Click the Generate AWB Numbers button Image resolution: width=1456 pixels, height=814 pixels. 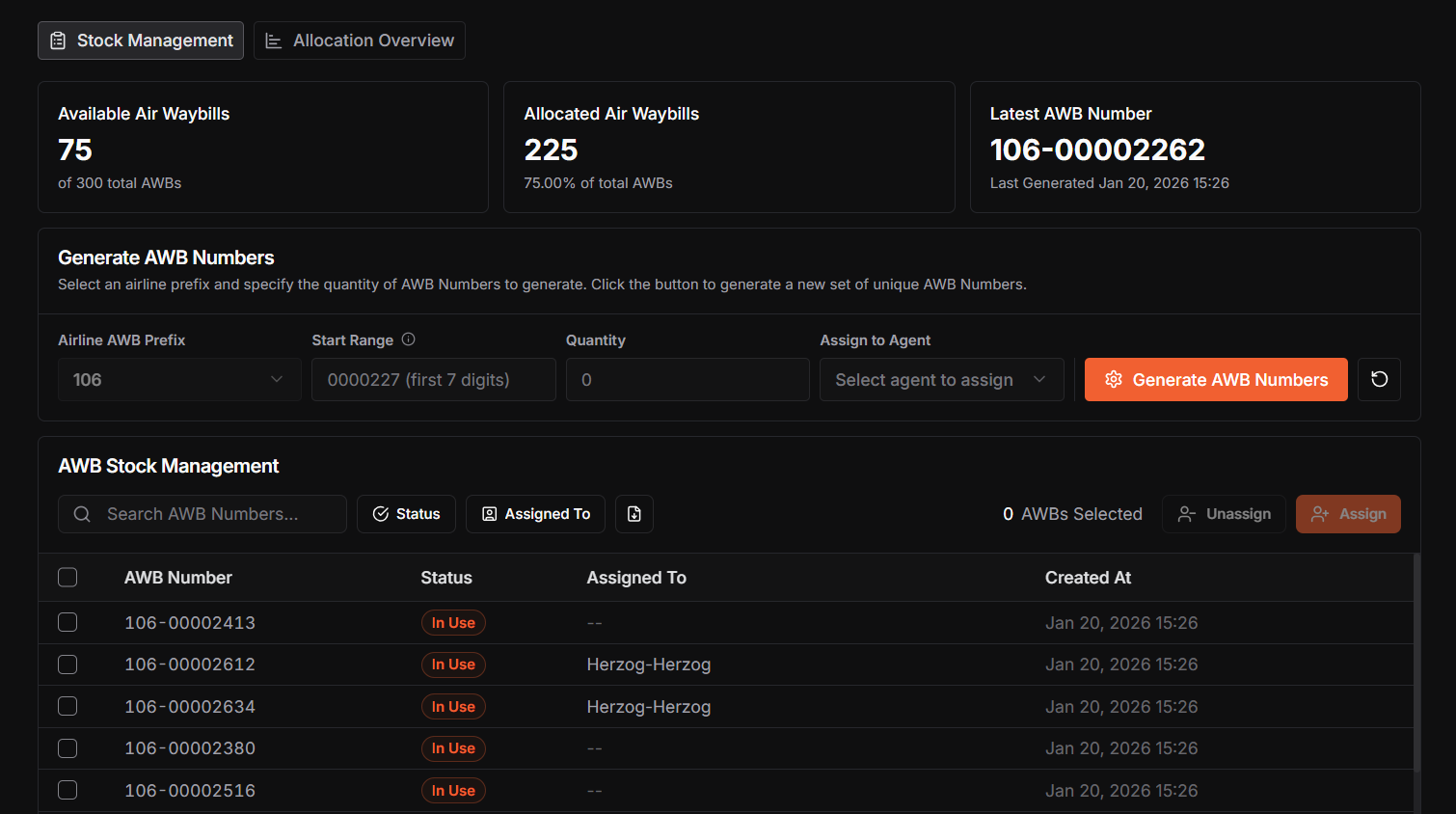(x=1216, y=379)
